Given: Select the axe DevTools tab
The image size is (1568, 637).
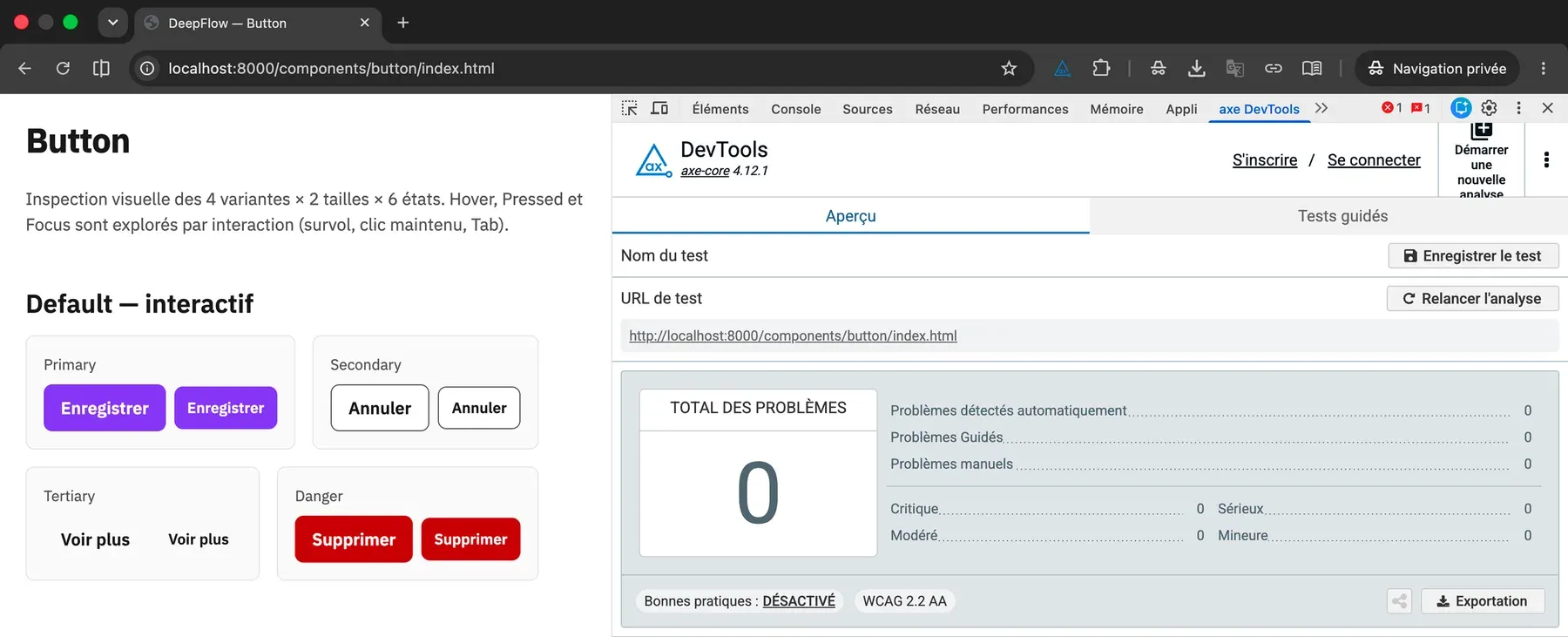Looking at the screenshot, I should click(1259, 109).
